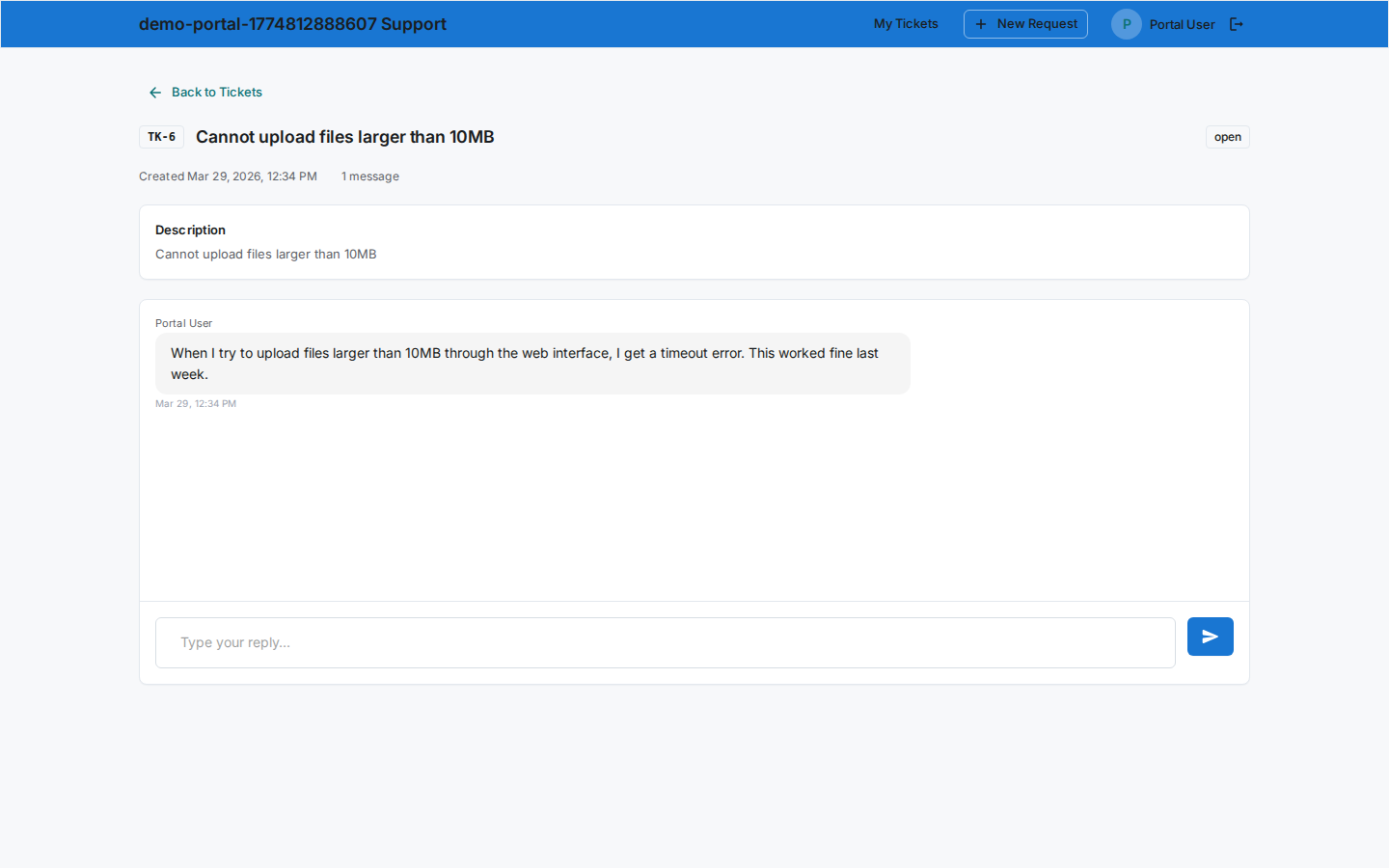Click the plus icon in New Request

[x=981, y=24]
